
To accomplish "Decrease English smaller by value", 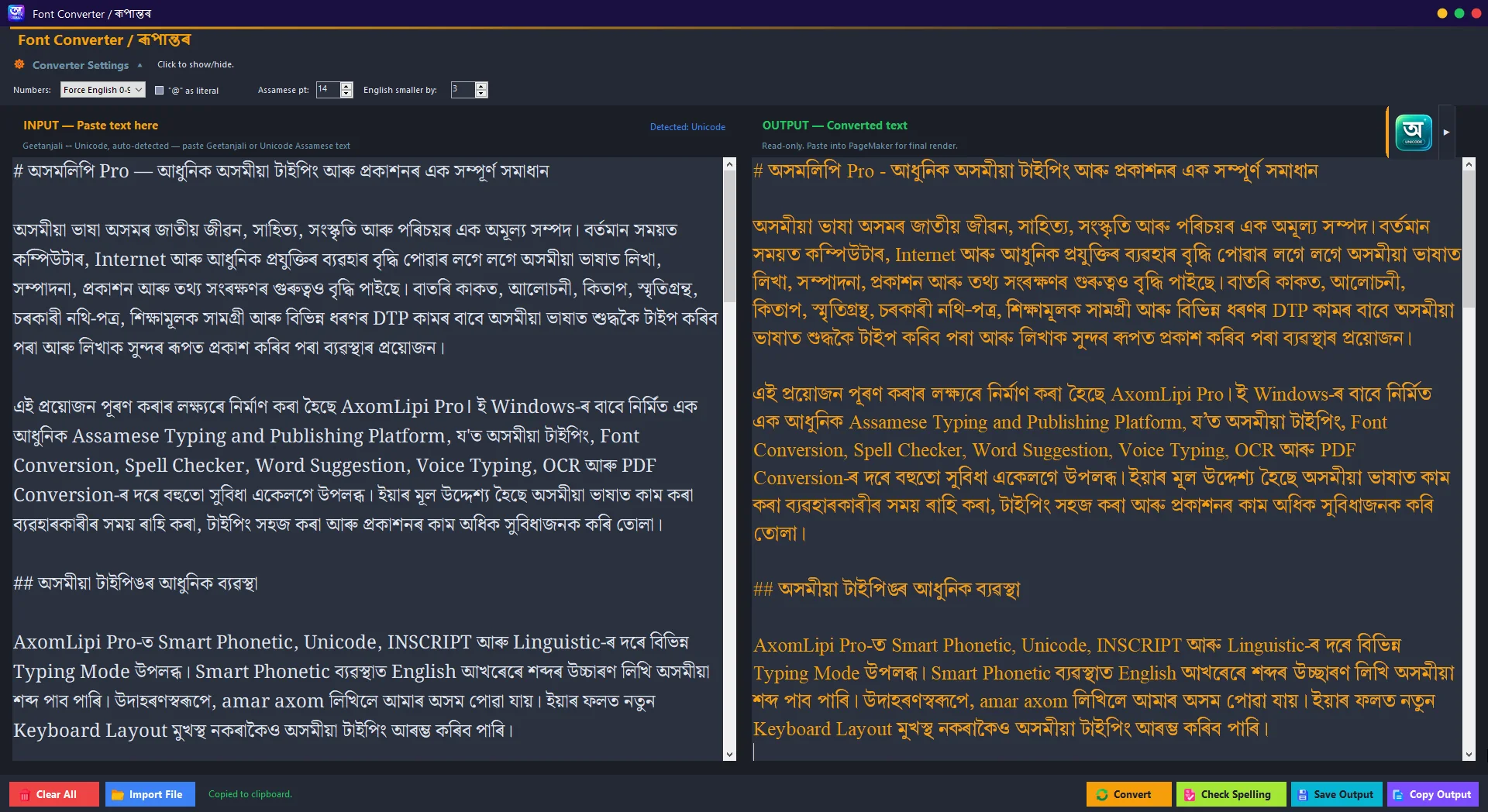I will 481,94.
